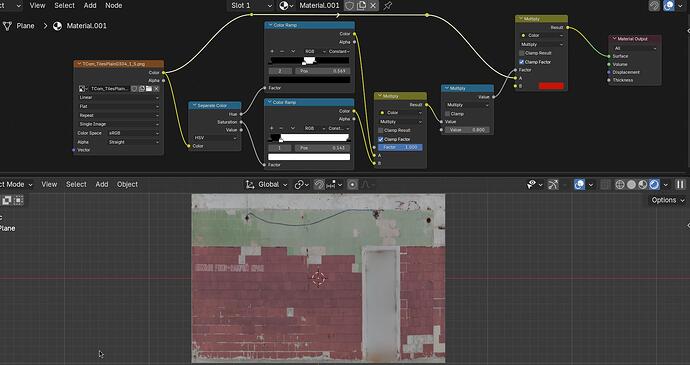Viewport: 690px width, 365px height.
Task: Open Global transform orientation dropdown
Action: [x=267, y=184]
